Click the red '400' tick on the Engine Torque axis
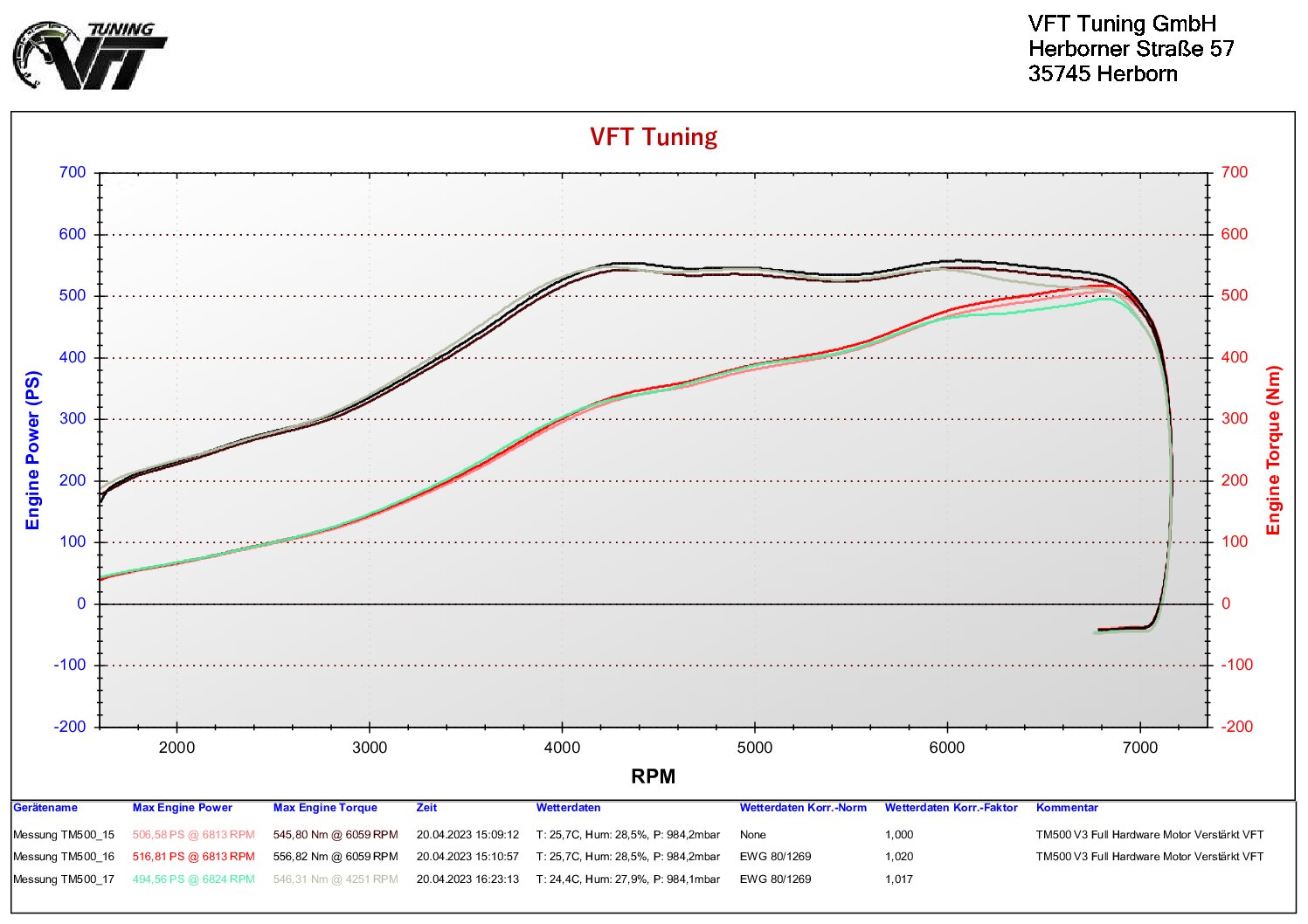Image resolution: width=1308 pixels, height=924 pixels. [x=1235, y=357]
